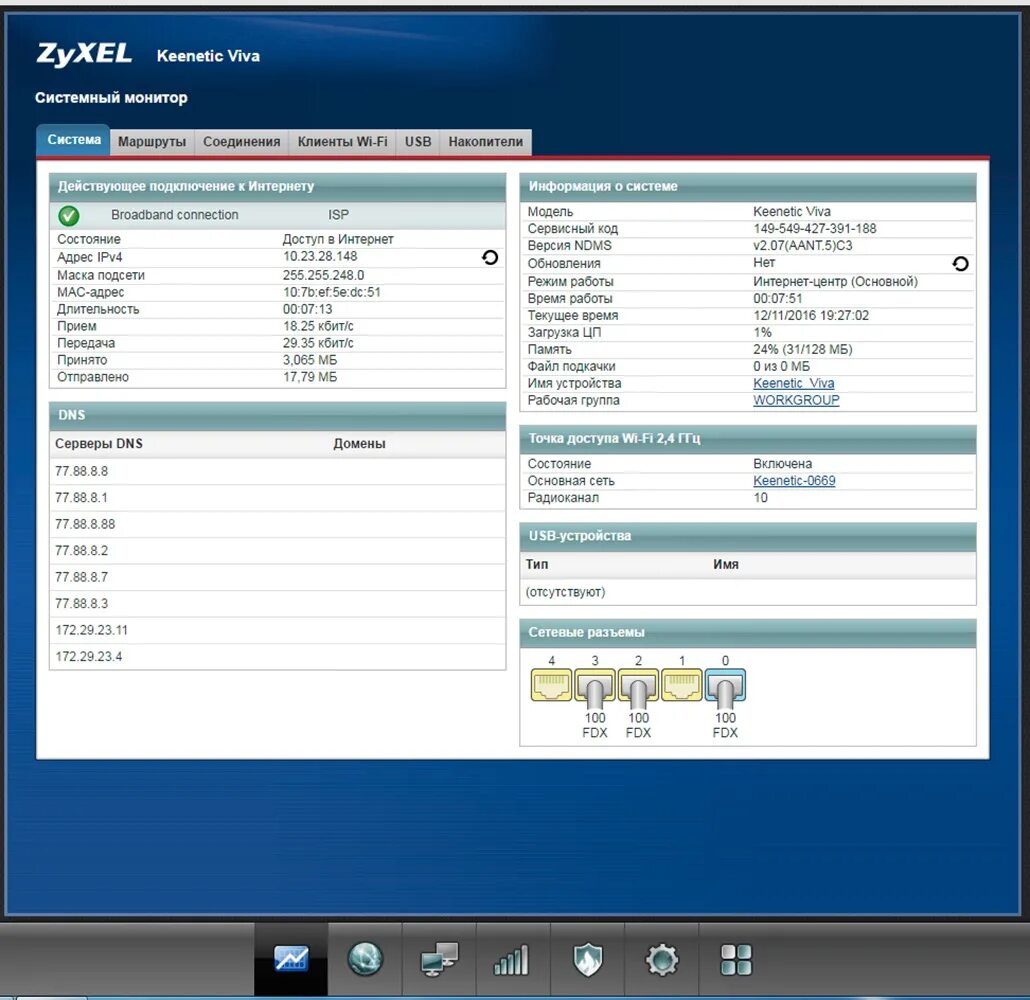Open the Internet globe icon in bottom bar

point(365,959)
